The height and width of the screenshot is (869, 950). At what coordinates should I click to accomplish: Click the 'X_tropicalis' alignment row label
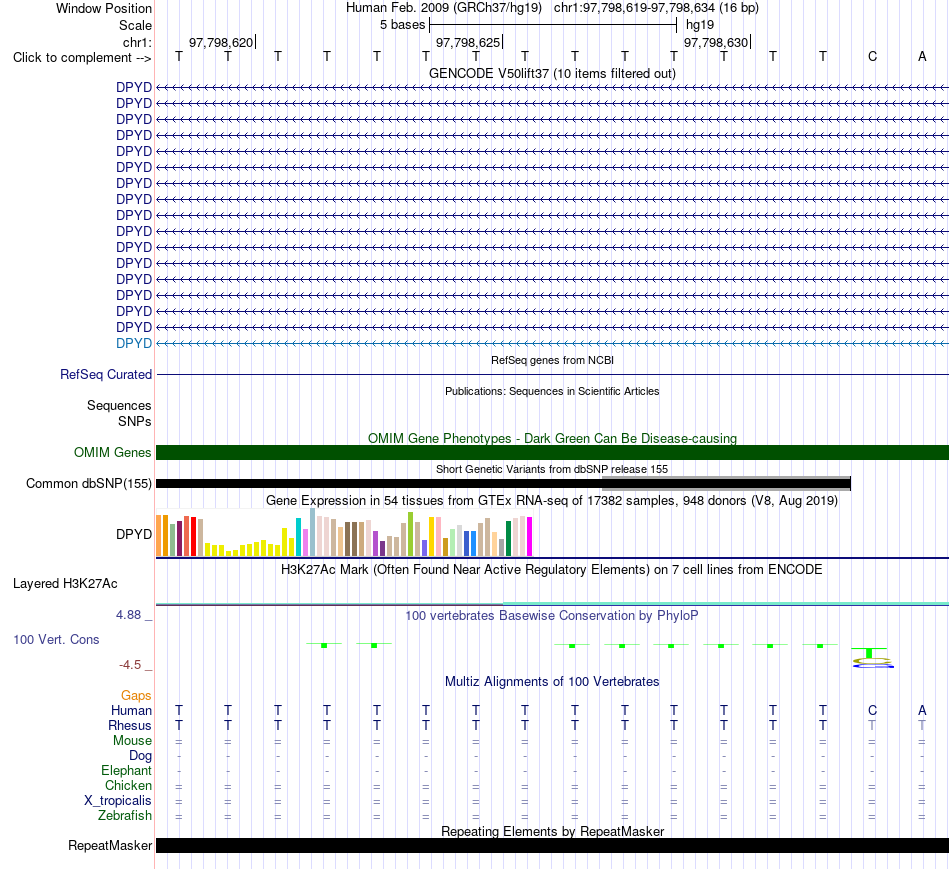click(x=118, y=801)
